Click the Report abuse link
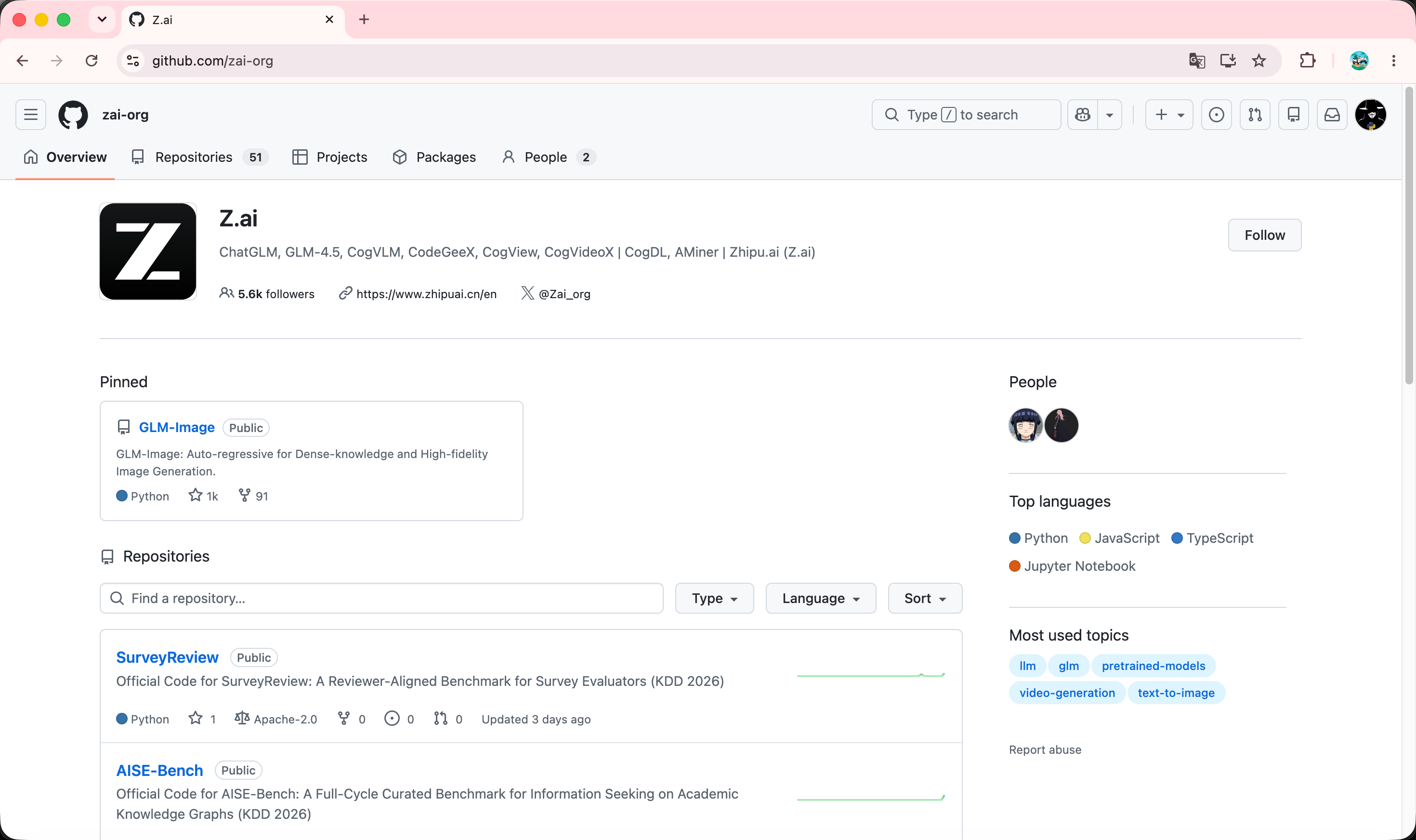The width and height of the screenshot is (1416, 840). pos(1045,749)
